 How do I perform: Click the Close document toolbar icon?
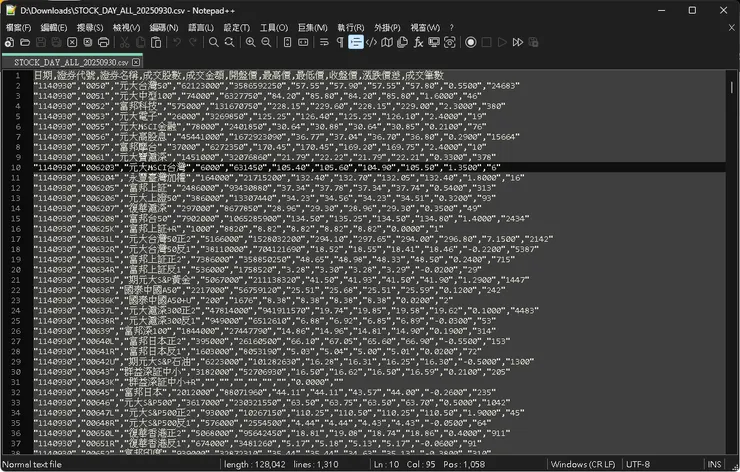point(72,42)
